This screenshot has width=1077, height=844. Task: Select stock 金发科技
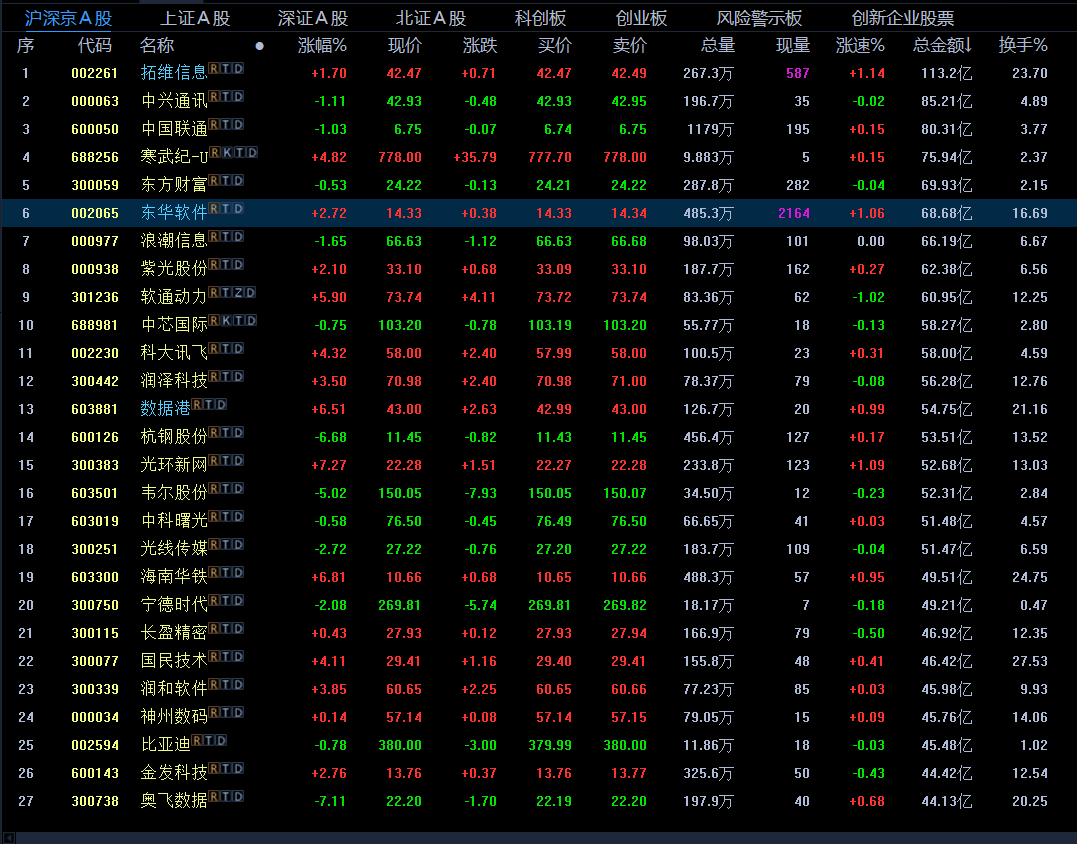pyautogui.click(x=174, y=773)
